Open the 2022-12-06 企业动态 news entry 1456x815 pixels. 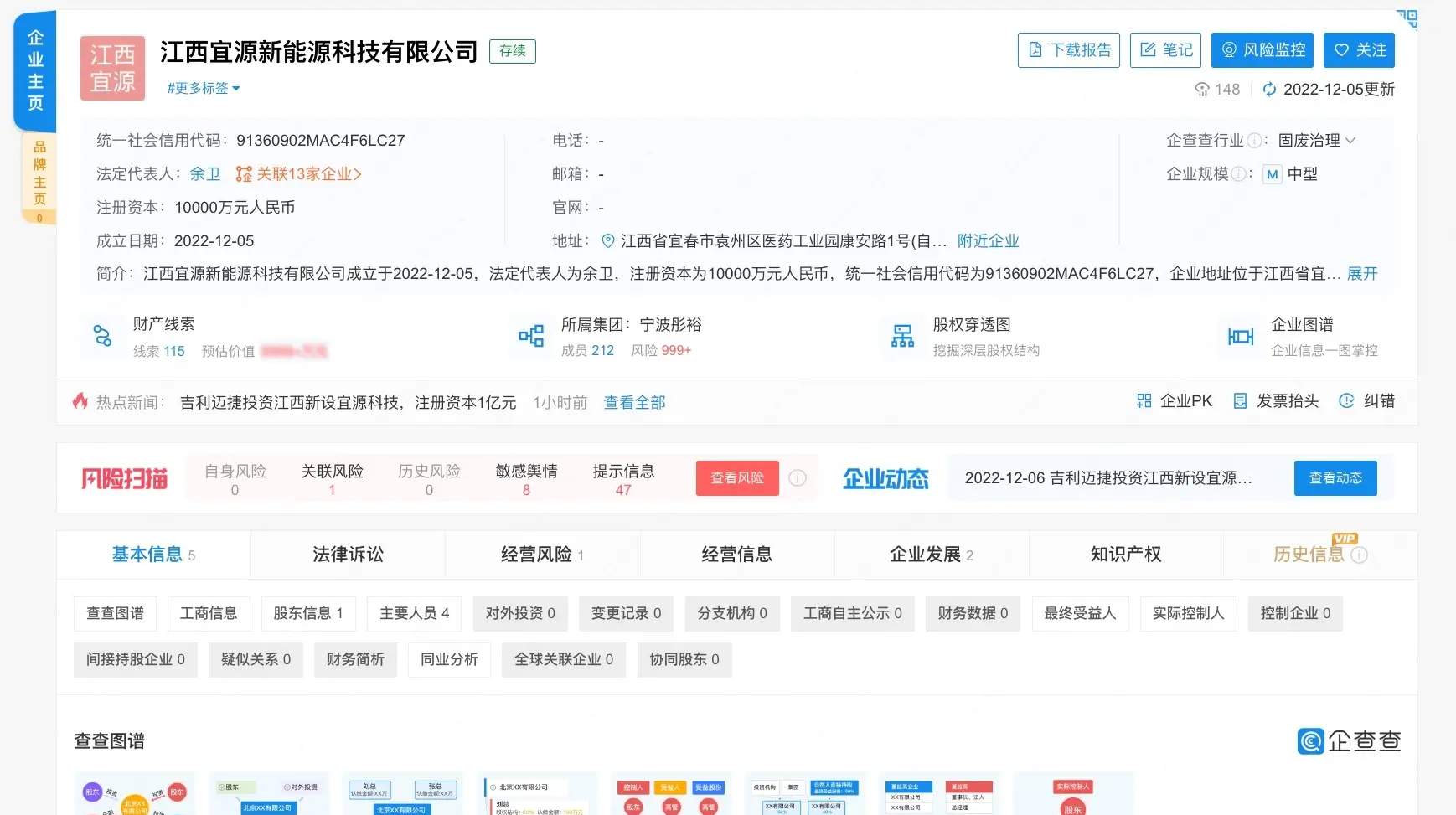point(1108,478)
